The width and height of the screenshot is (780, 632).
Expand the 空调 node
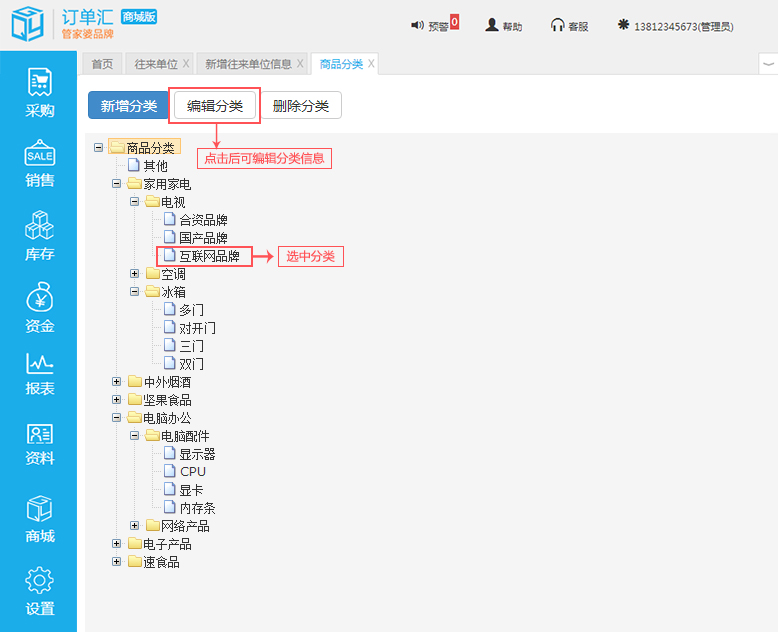click(134, 273)
